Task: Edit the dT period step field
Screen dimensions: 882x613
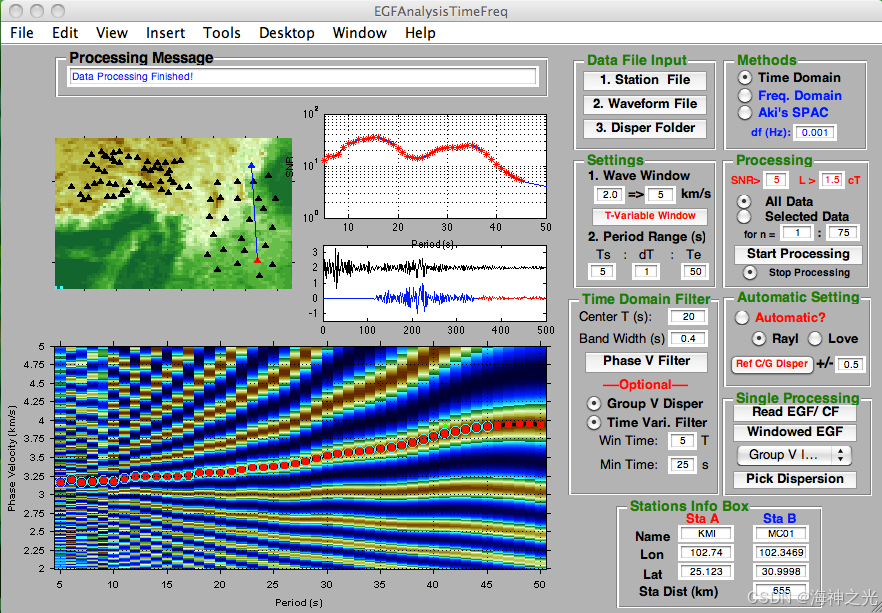Action: coord(646,272)
